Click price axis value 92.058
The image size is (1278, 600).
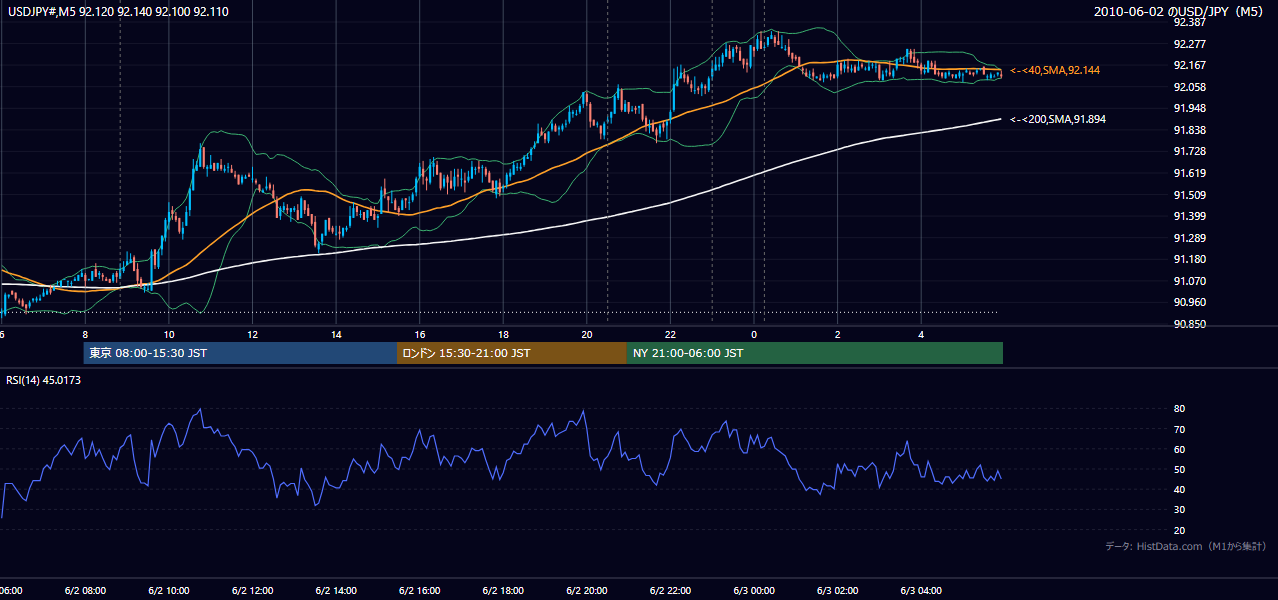click(x=1188, y=87)
